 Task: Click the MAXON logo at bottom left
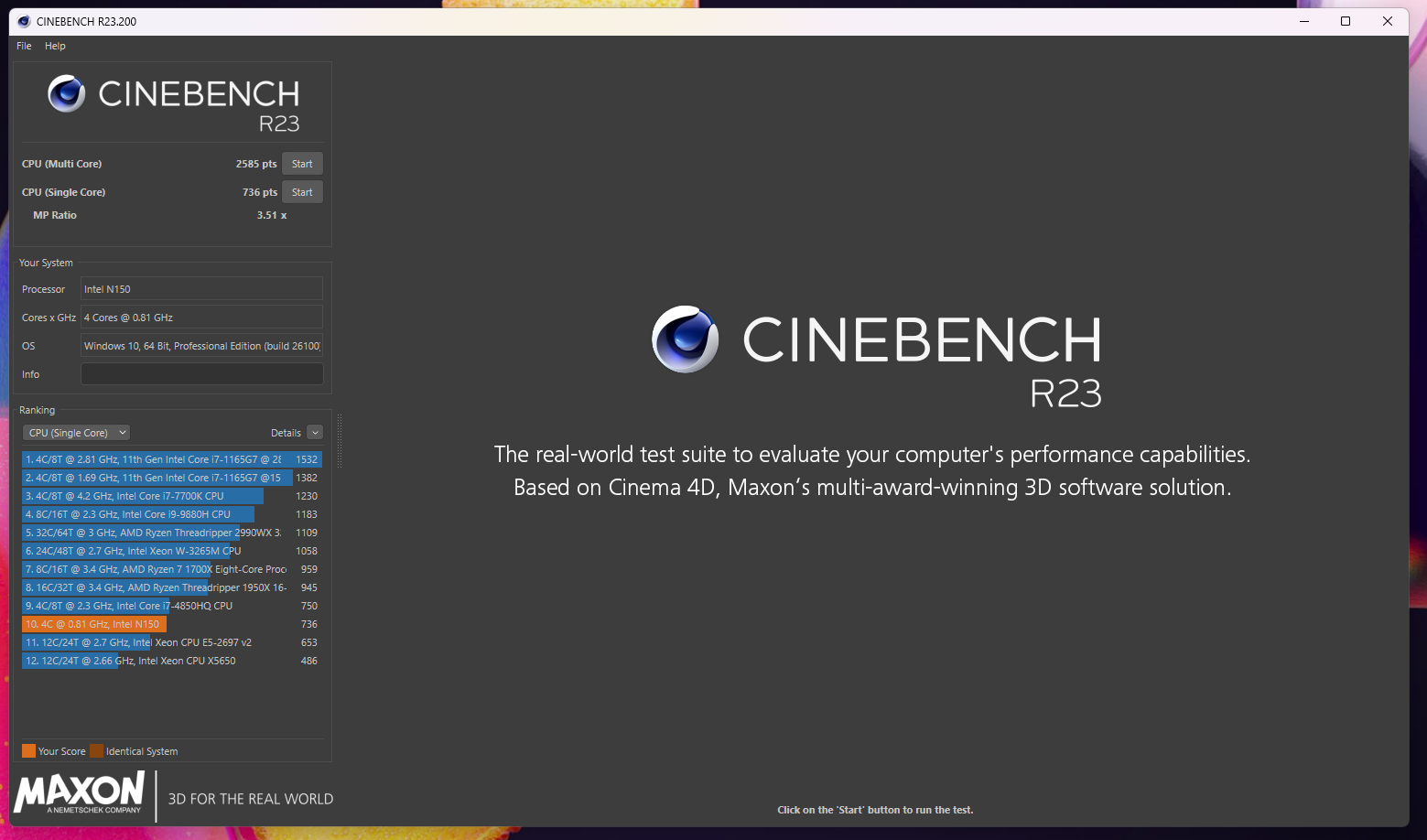click(80, 792)
